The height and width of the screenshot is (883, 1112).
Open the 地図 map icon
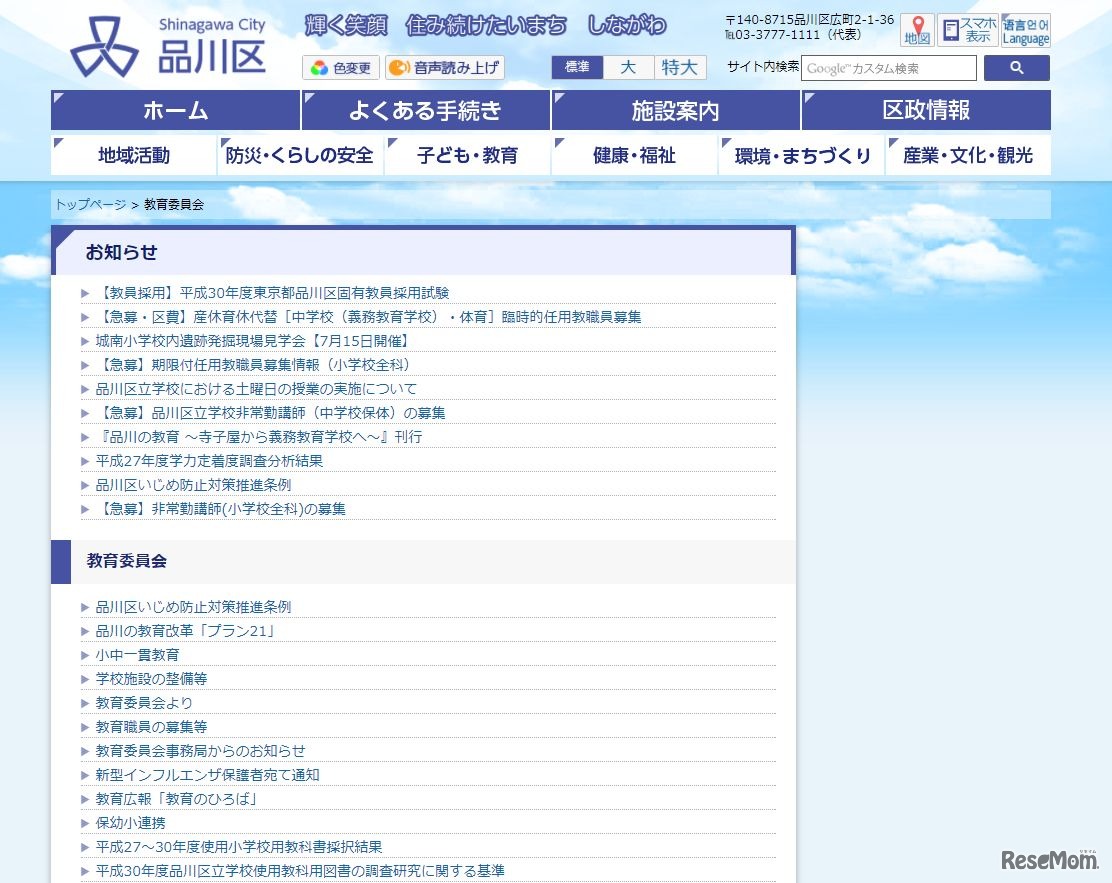point(917,28)
